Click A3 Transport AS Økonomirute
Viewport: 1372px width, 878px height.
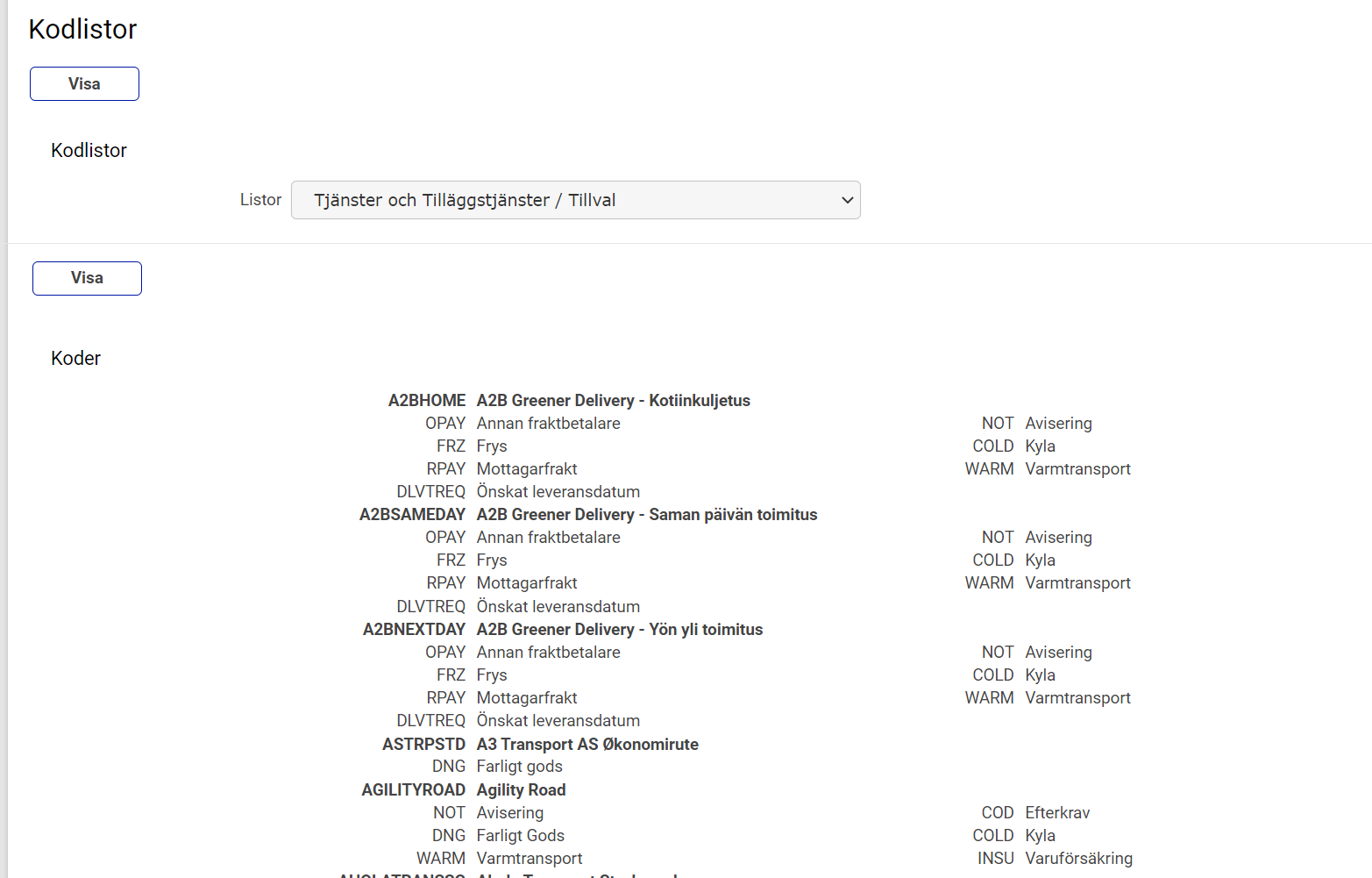(587, 744)
